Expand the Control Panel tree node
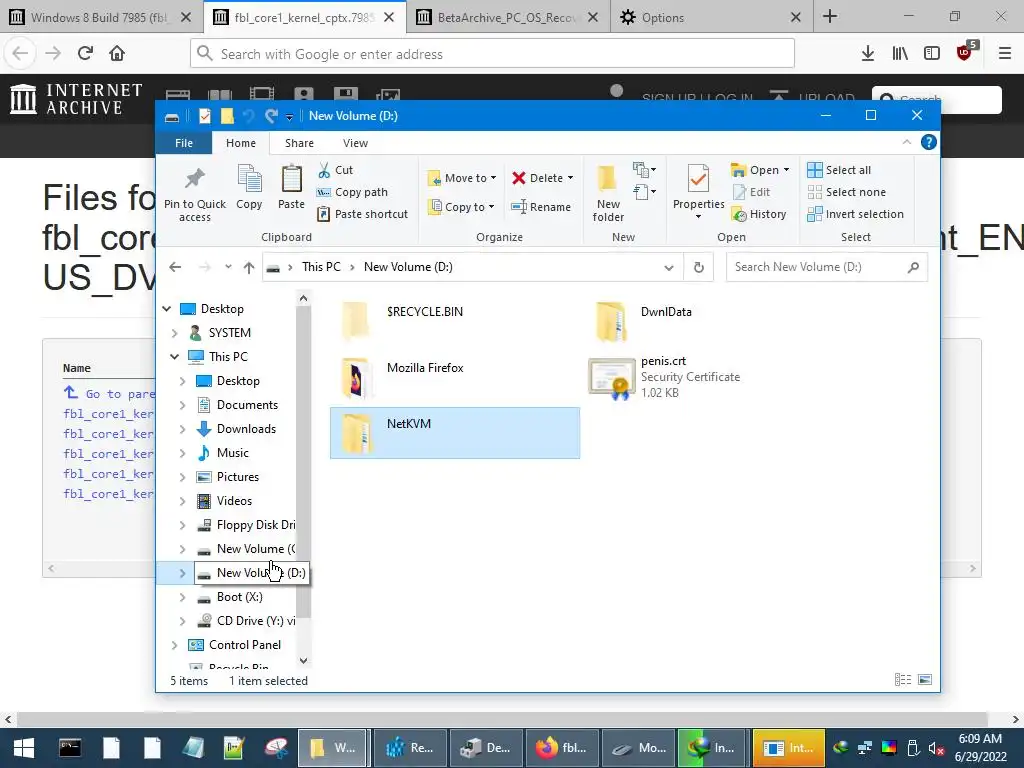Screen dimensions: 1024x768 point(174,645)
